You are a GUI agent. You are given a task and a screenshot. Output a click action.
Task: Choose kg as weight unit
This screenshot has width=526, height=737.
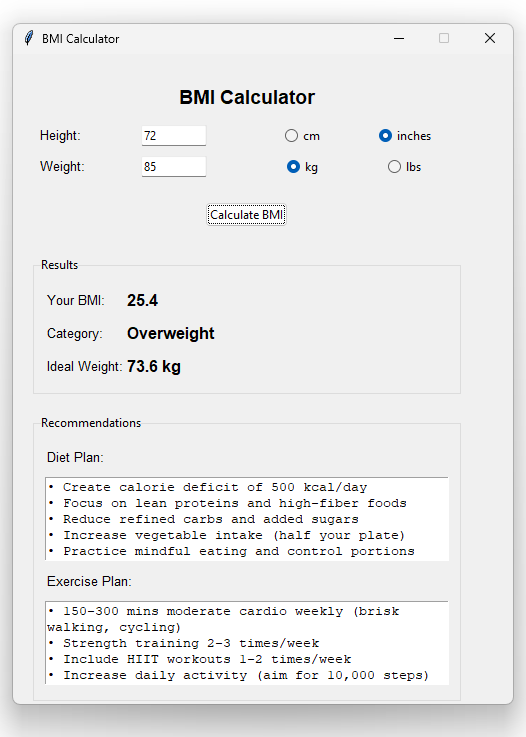[302, 167]
